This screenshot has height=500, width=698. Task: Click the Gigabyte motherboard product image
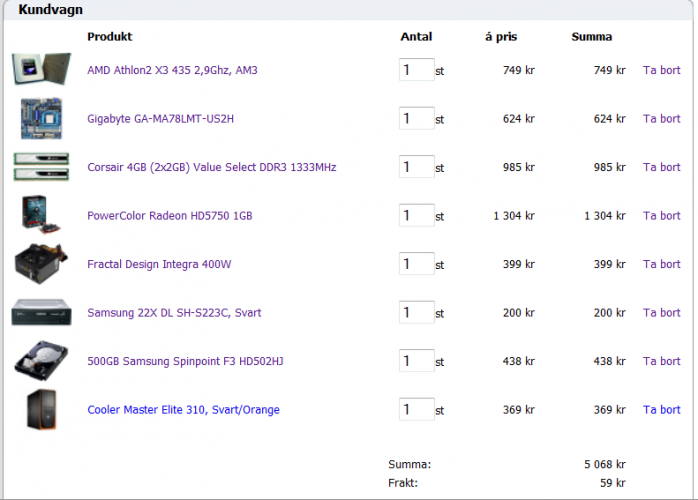41,119
